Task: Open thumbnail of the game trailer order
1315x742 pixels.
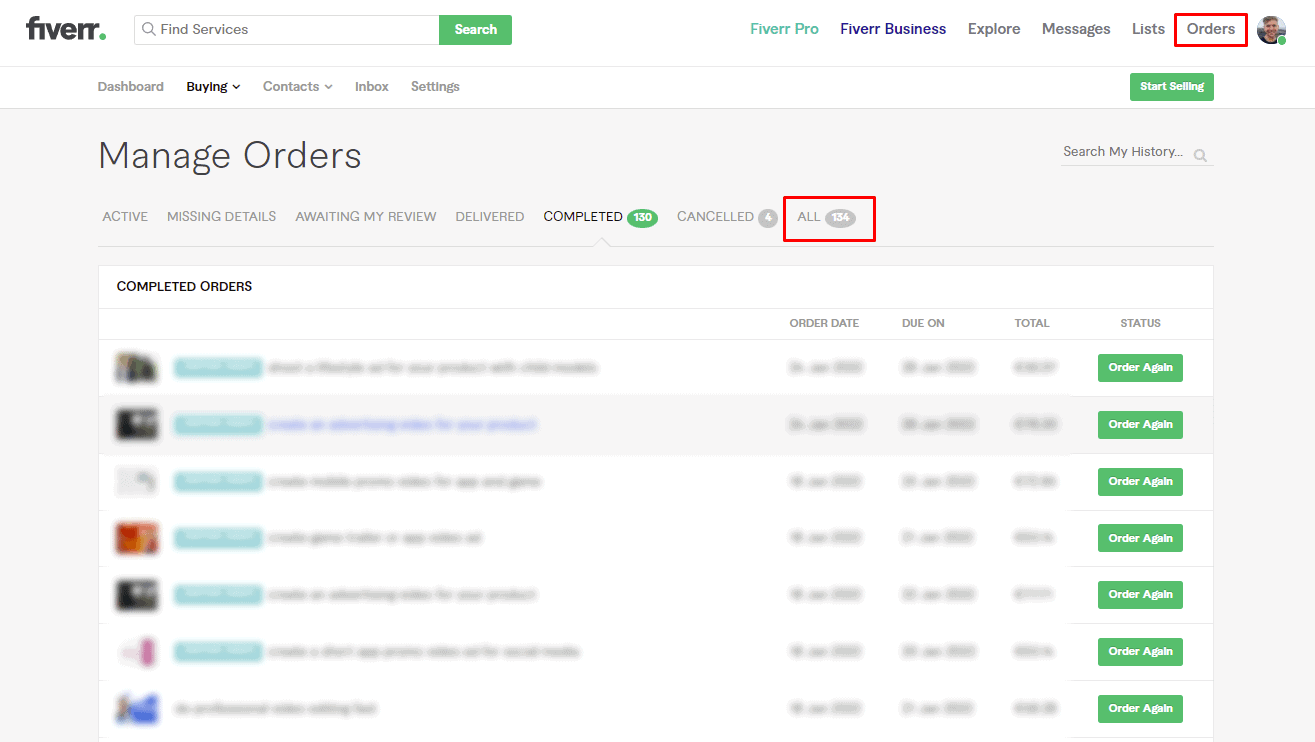Action: (136, 538)
